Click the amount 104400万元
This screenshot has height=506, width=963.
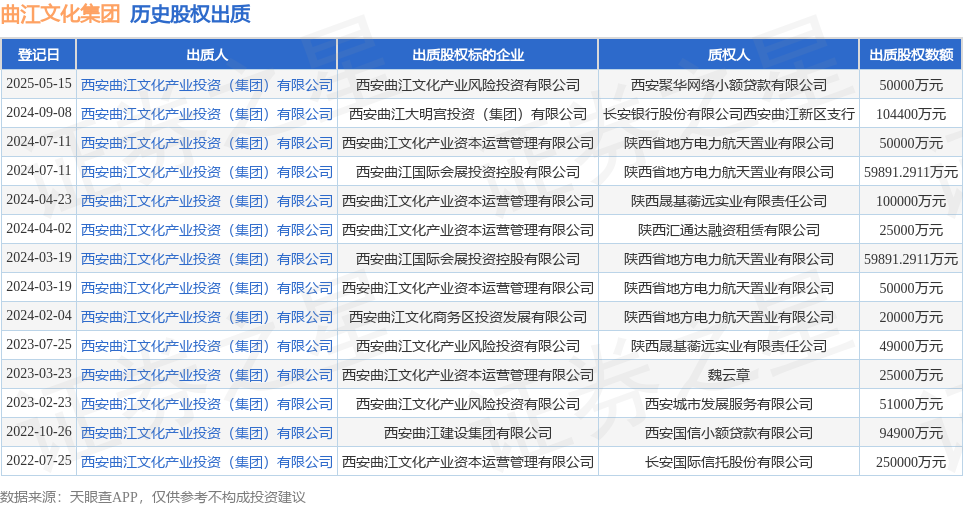pos(911,114)
